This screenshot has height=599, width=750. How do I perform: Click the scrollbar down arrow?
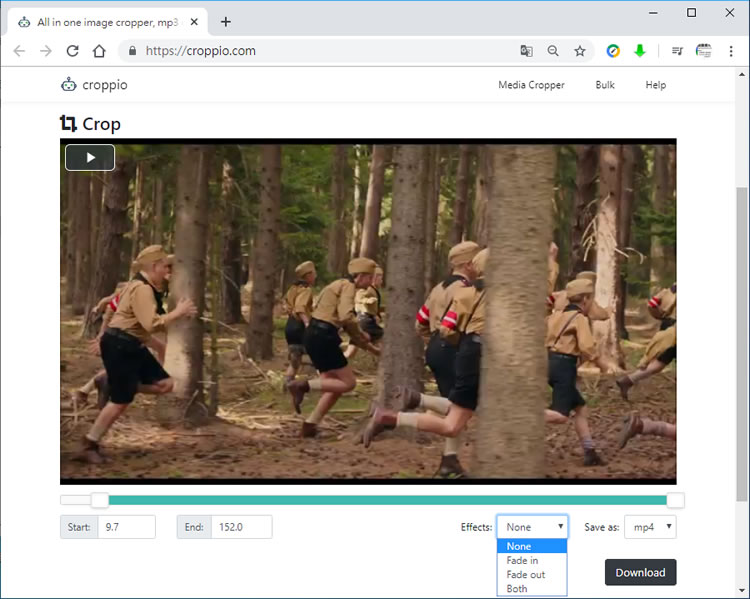coord(742,590)
